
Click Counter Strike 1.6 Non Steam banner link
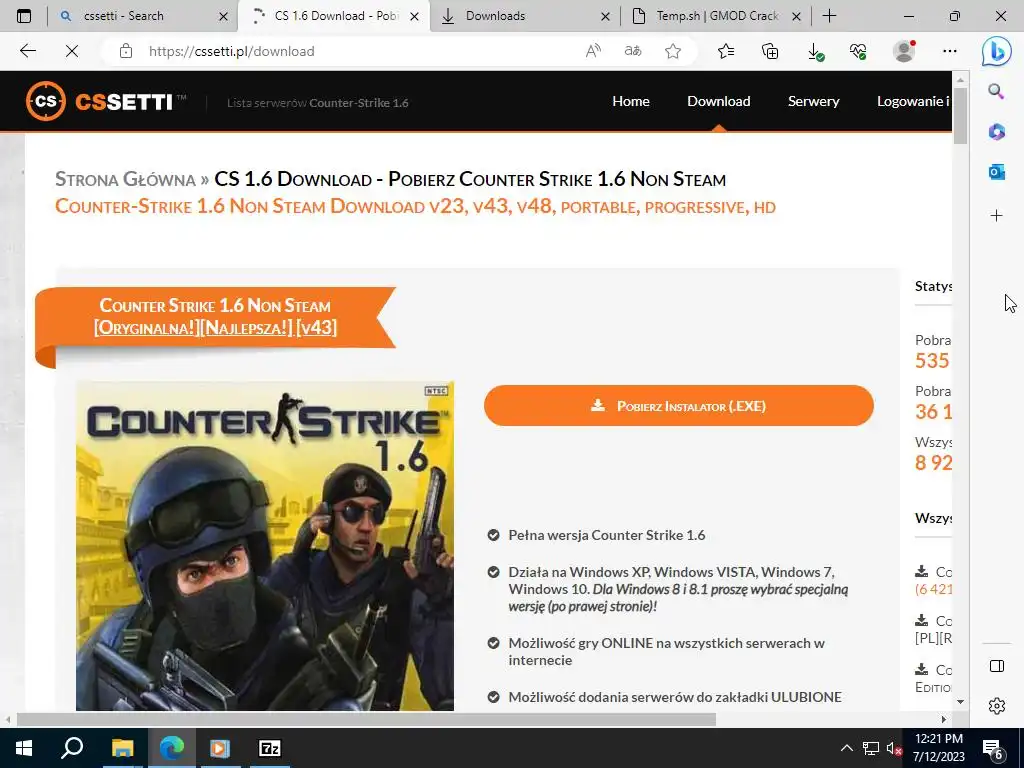click(215, 317)
